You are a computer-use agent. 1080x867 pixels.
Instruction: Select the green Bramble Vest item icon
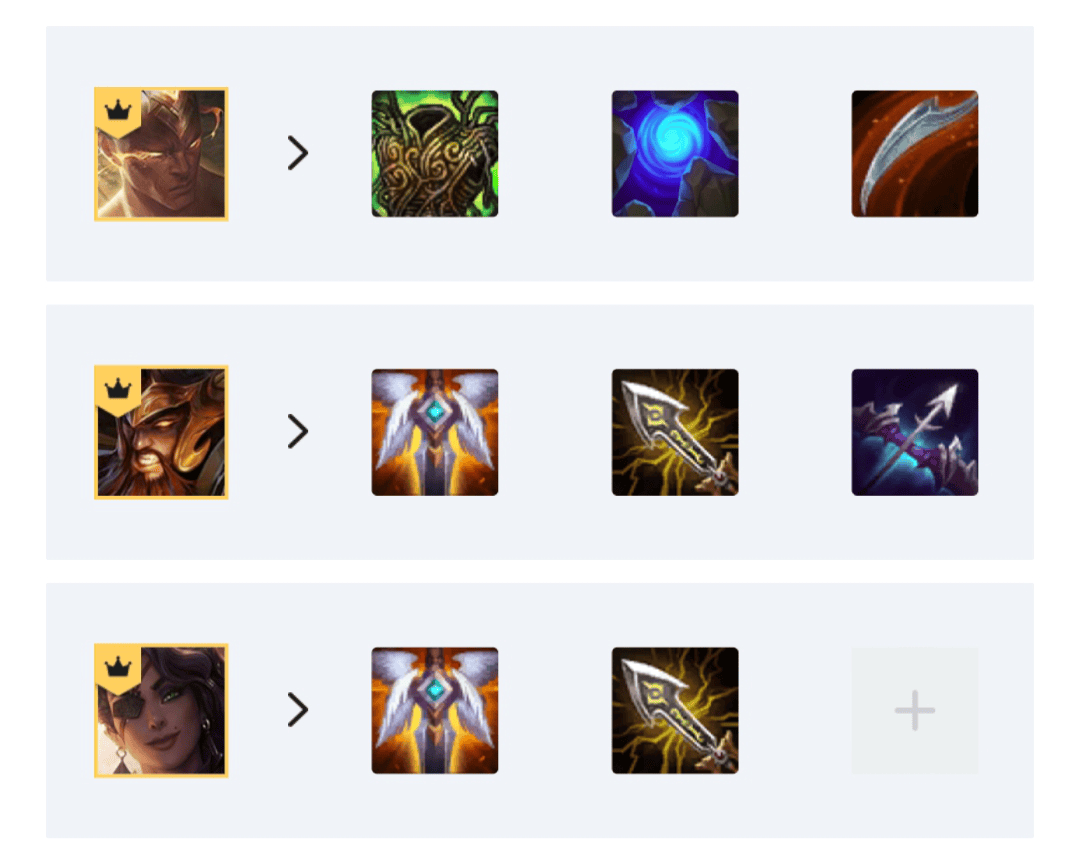point(435,154)
